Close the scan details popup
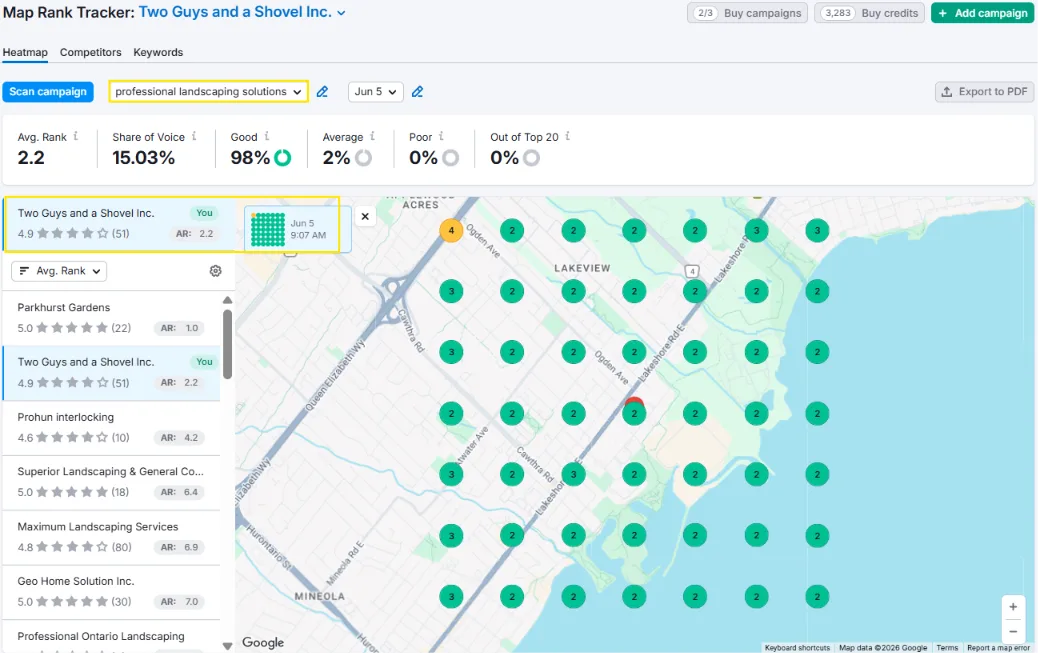1038x653 pixels. [x=365, y=217]
